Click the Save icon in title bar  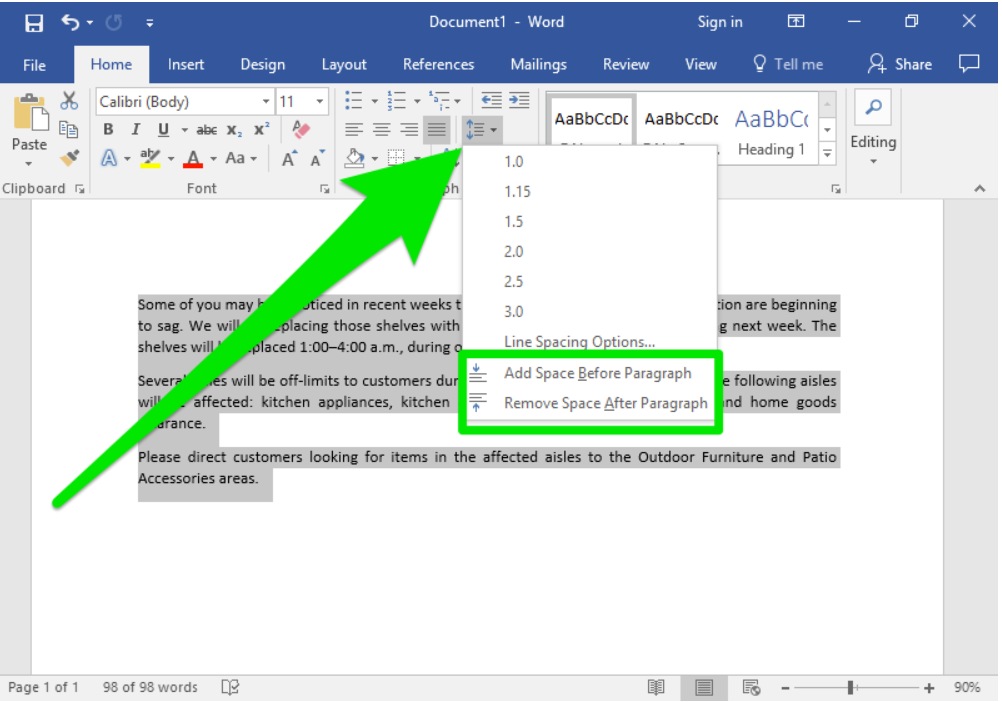pos(34,22)
